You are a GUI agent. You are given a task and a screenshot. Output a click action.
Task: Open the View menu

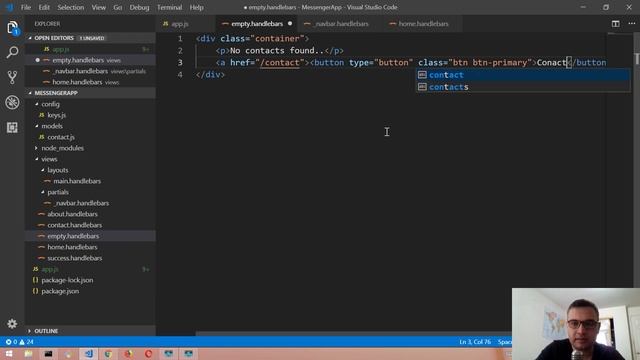98,7
